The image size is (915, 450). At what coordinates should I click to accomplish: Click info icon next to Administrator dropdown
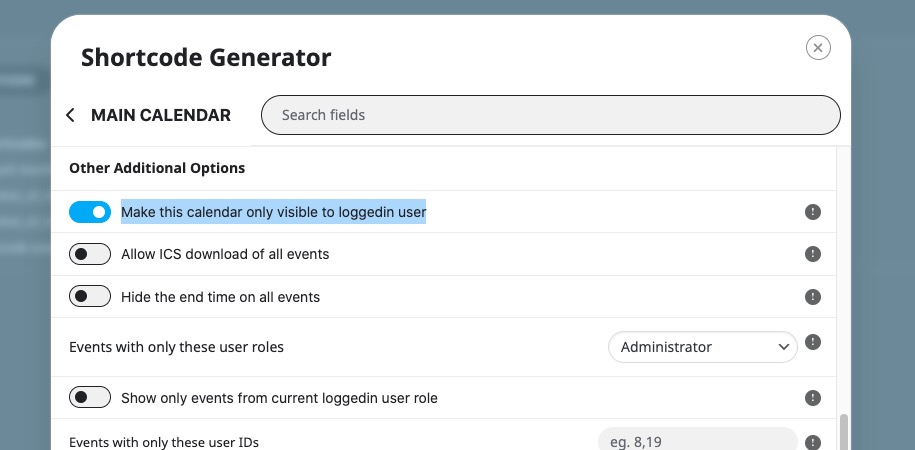click(x=813, y=343)
